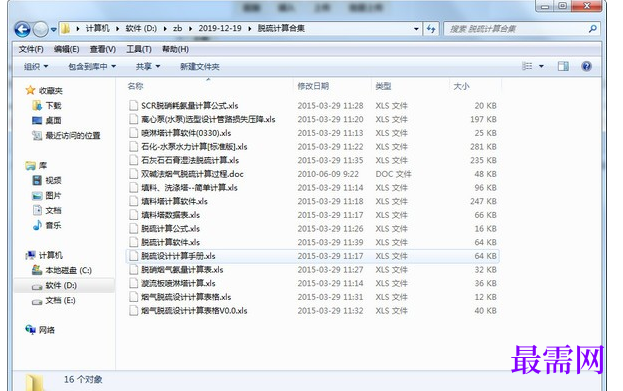Open the 查看(V) menu
This screenshot has height=391, width=623.
click(103, 49)
